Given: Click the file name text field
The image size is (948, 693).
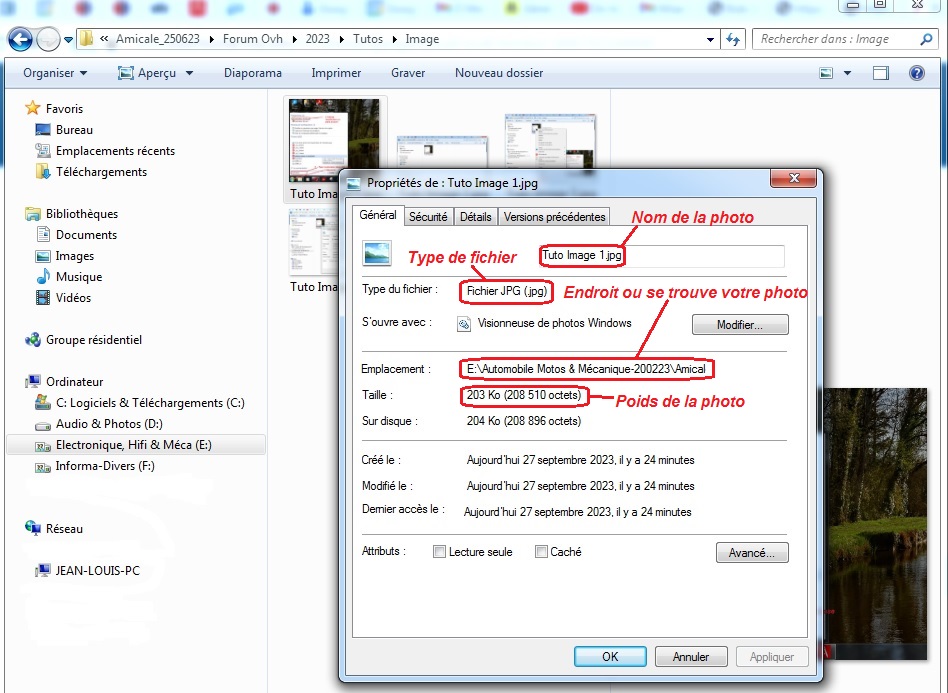Looking at the screenshot, I should 661,256.
